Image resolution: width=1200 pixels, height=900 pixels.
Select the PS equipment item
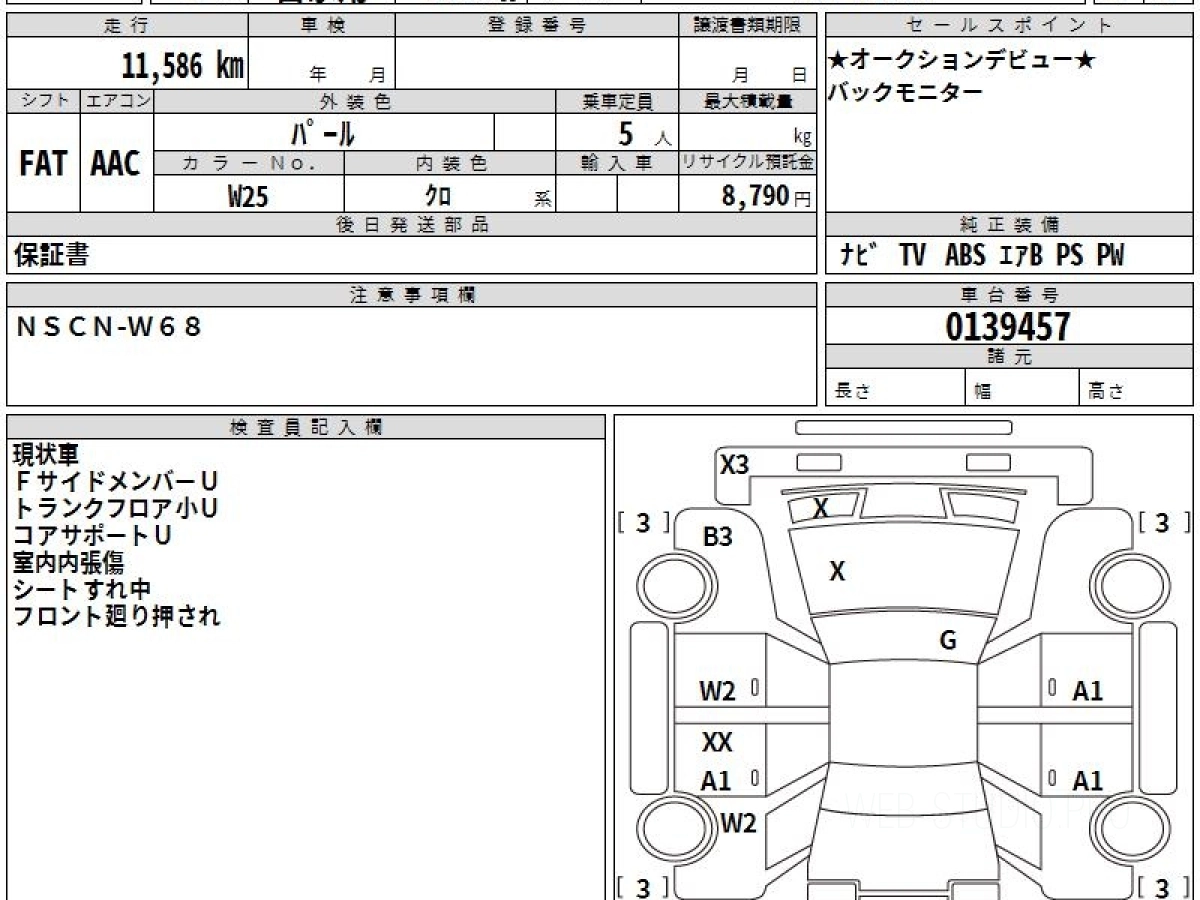pyautogui.click(x=1070, y=255)
